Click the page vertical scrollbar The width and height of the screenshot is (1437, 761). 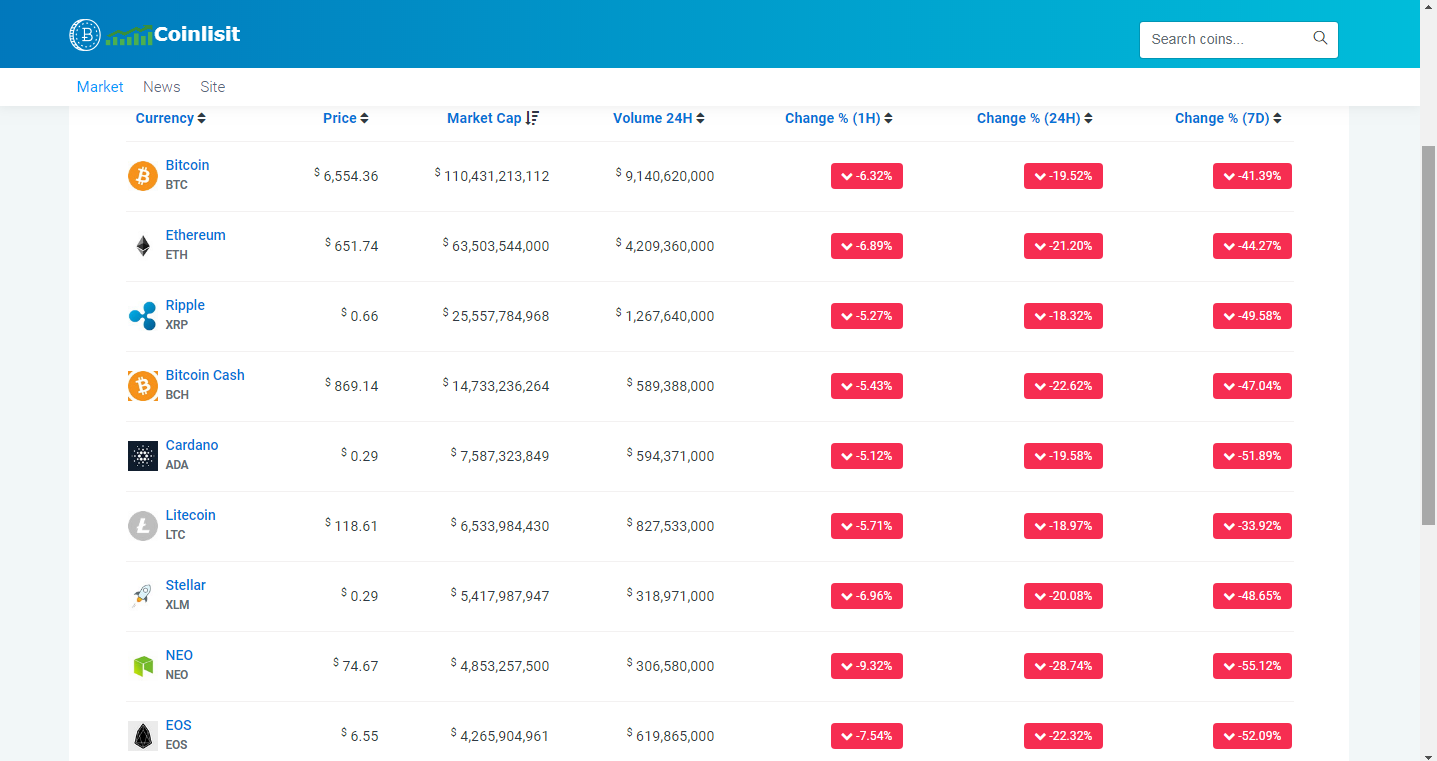pos(1428,335)
